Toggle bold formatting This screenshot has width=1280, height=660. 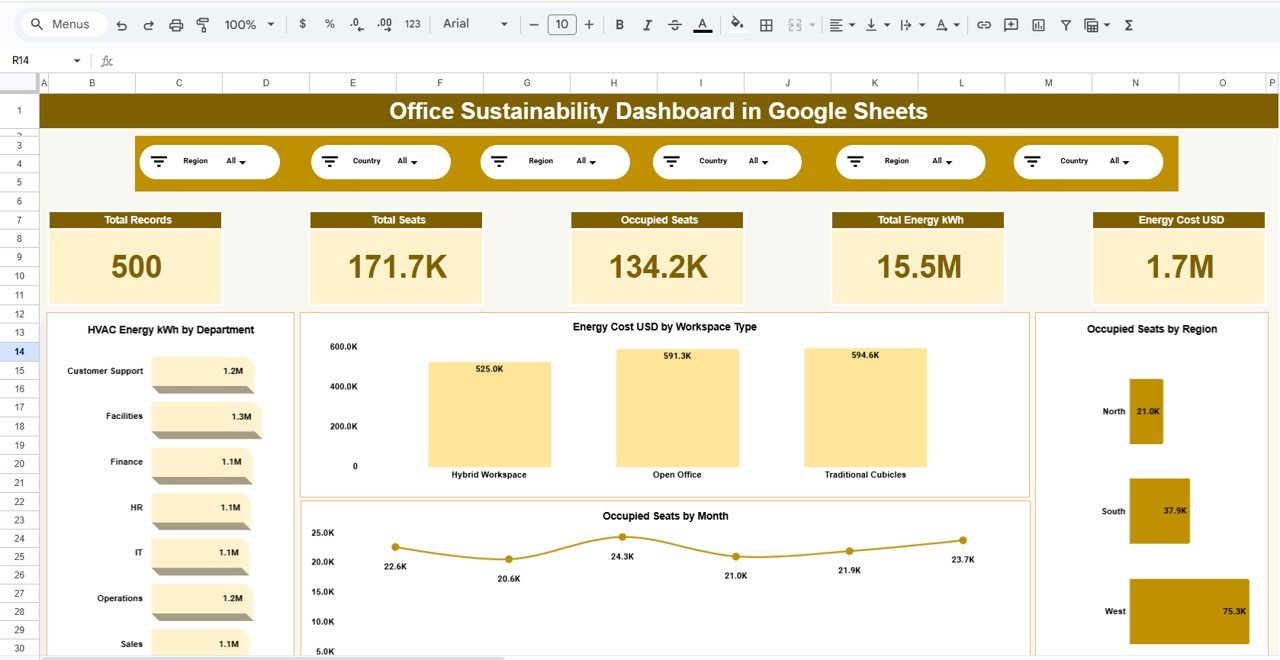click(x=619, y=24)
